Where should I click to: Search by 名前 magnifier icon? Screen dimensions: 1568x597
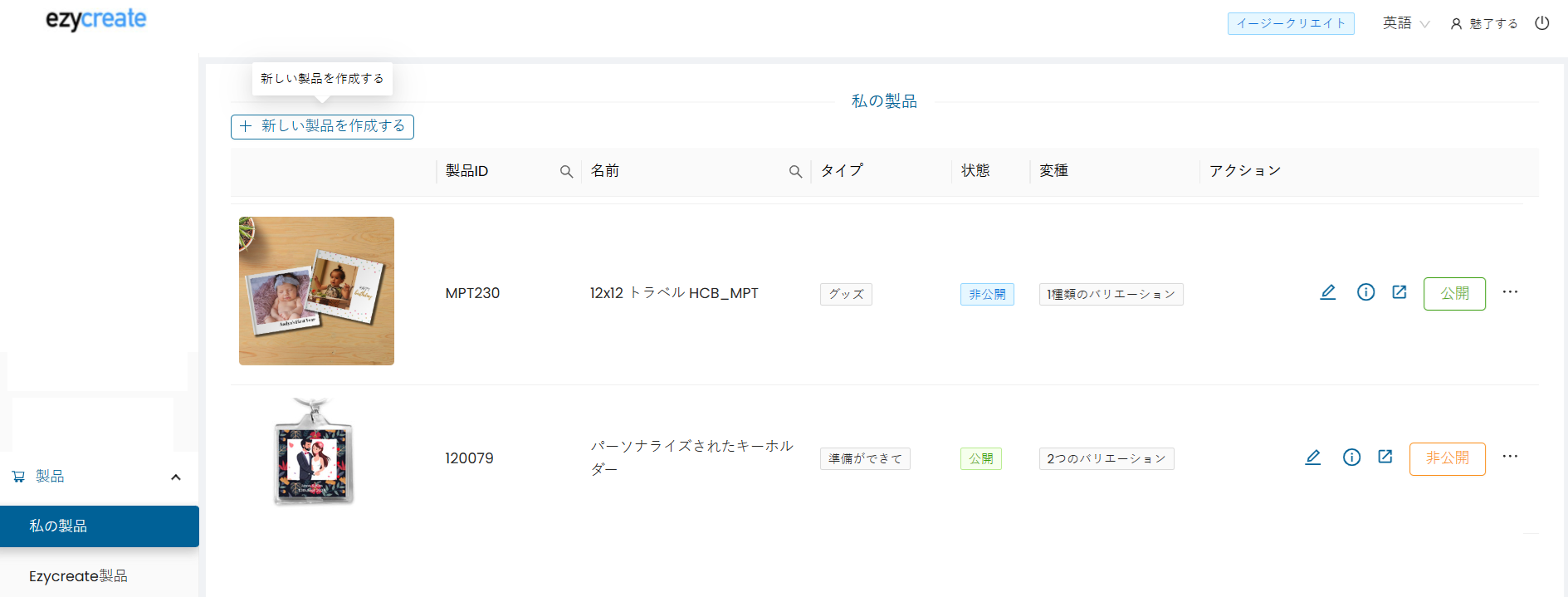pyautogui.click(x=795, y=171)
